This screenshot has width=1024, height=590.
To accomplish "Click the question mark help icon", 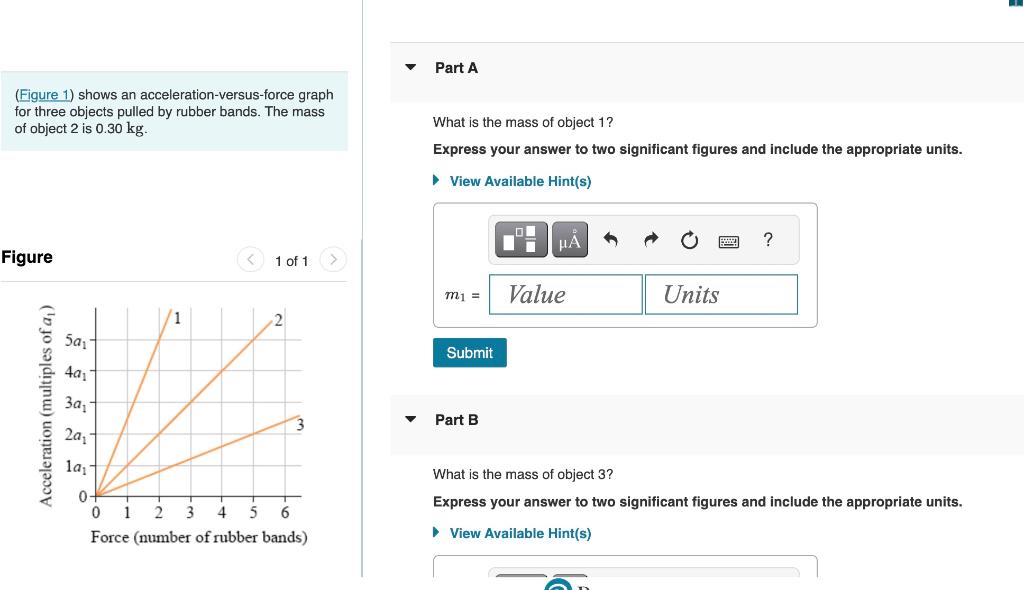I will (767, 240).
